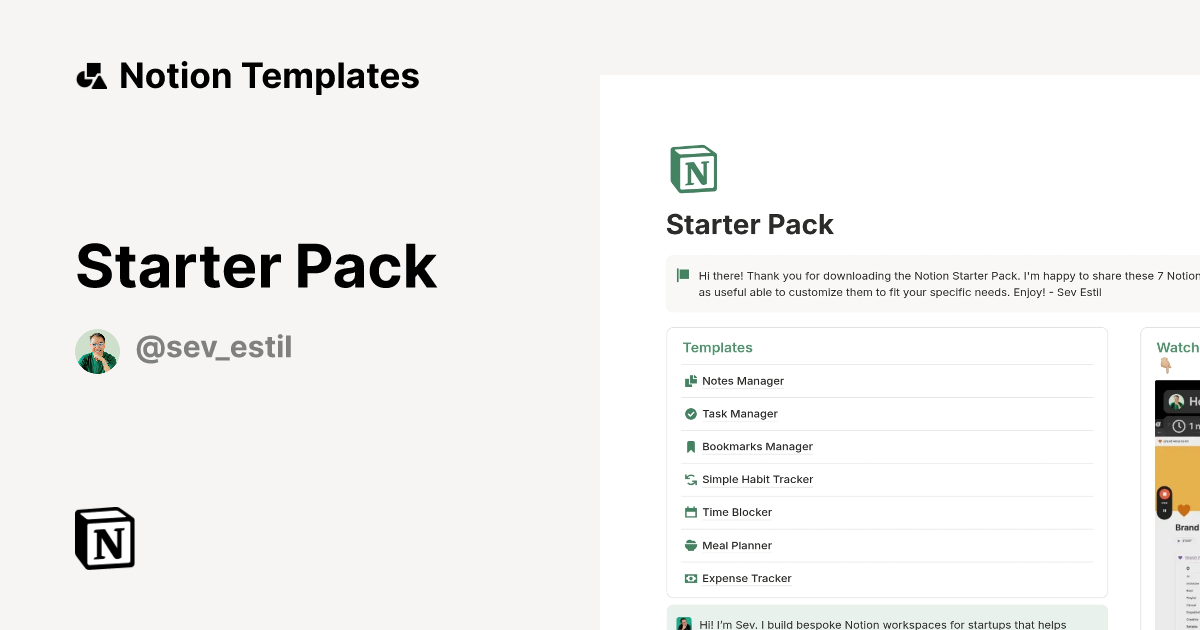Click the creator profile photo

point(97,350)
